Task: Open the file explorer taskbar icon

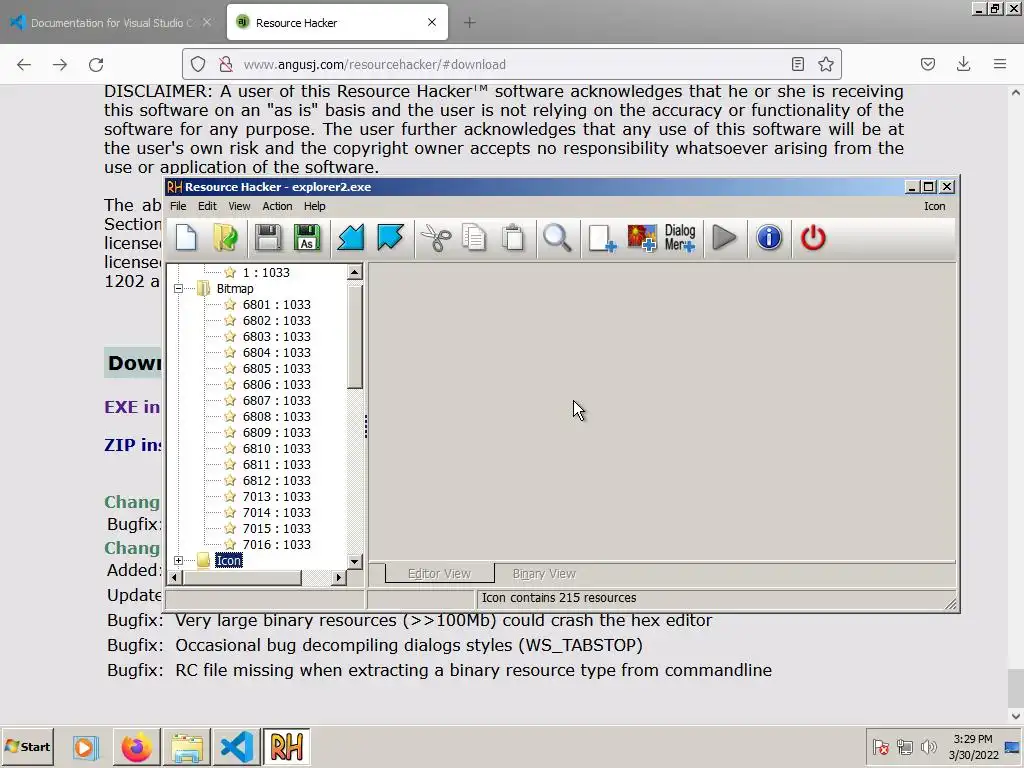Action: (187, 746)
